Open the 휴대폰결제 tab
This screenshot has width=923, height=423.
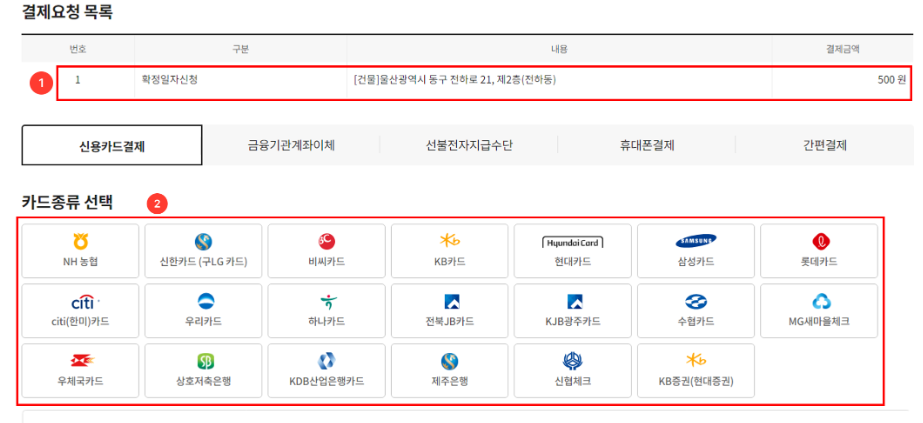pos(647,145)
